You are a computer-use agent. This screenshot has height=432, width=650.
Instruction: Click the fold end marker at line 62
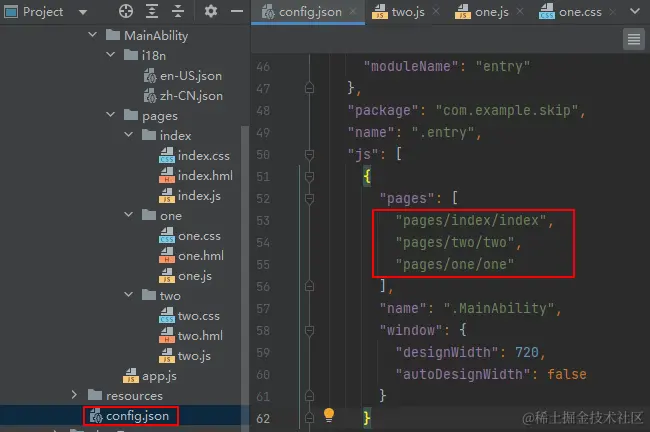[x=309, y=418]
